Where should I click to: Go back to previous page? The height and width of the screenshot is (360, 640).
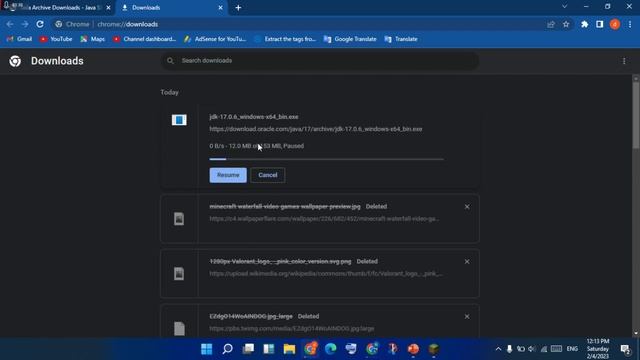coord(10,24)
